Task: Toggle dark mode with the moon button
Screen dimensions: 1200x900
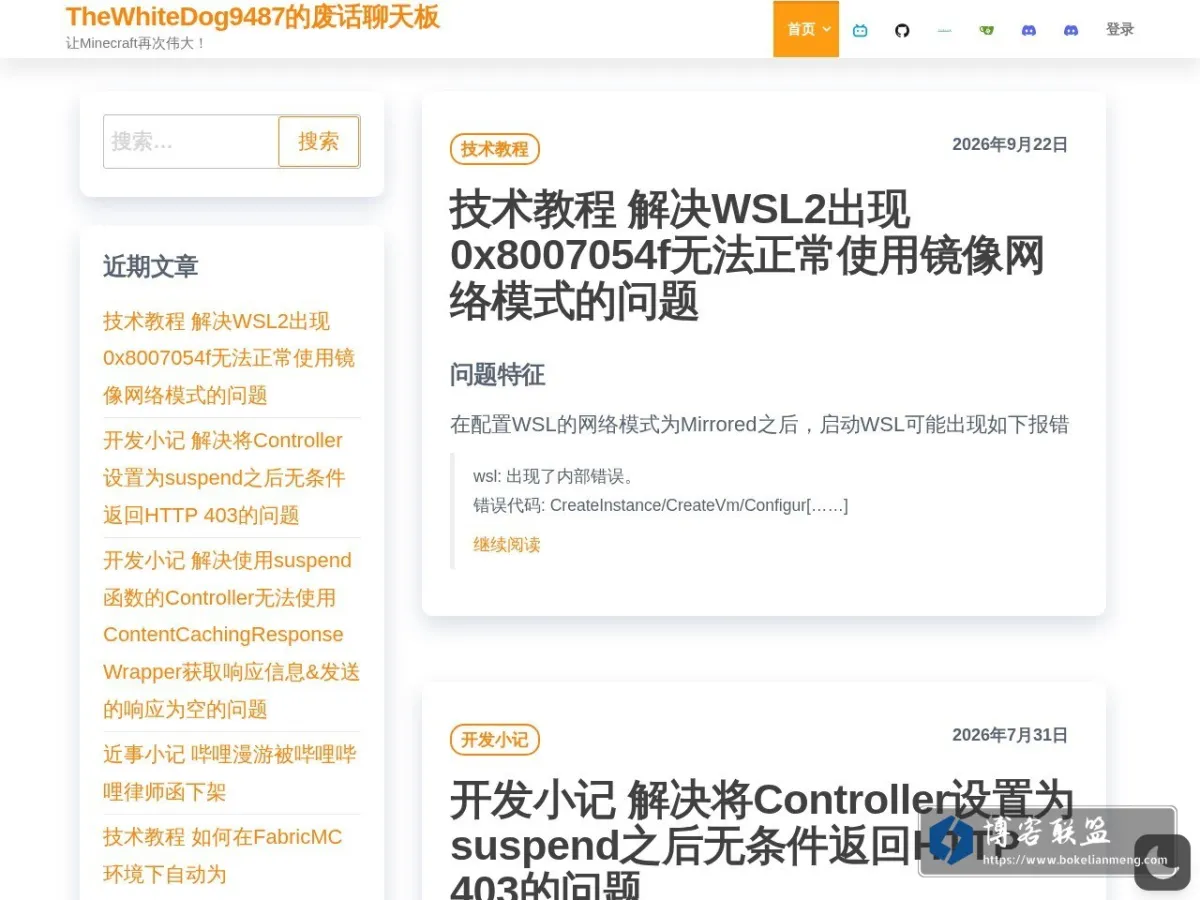Action: [1162, 861]
